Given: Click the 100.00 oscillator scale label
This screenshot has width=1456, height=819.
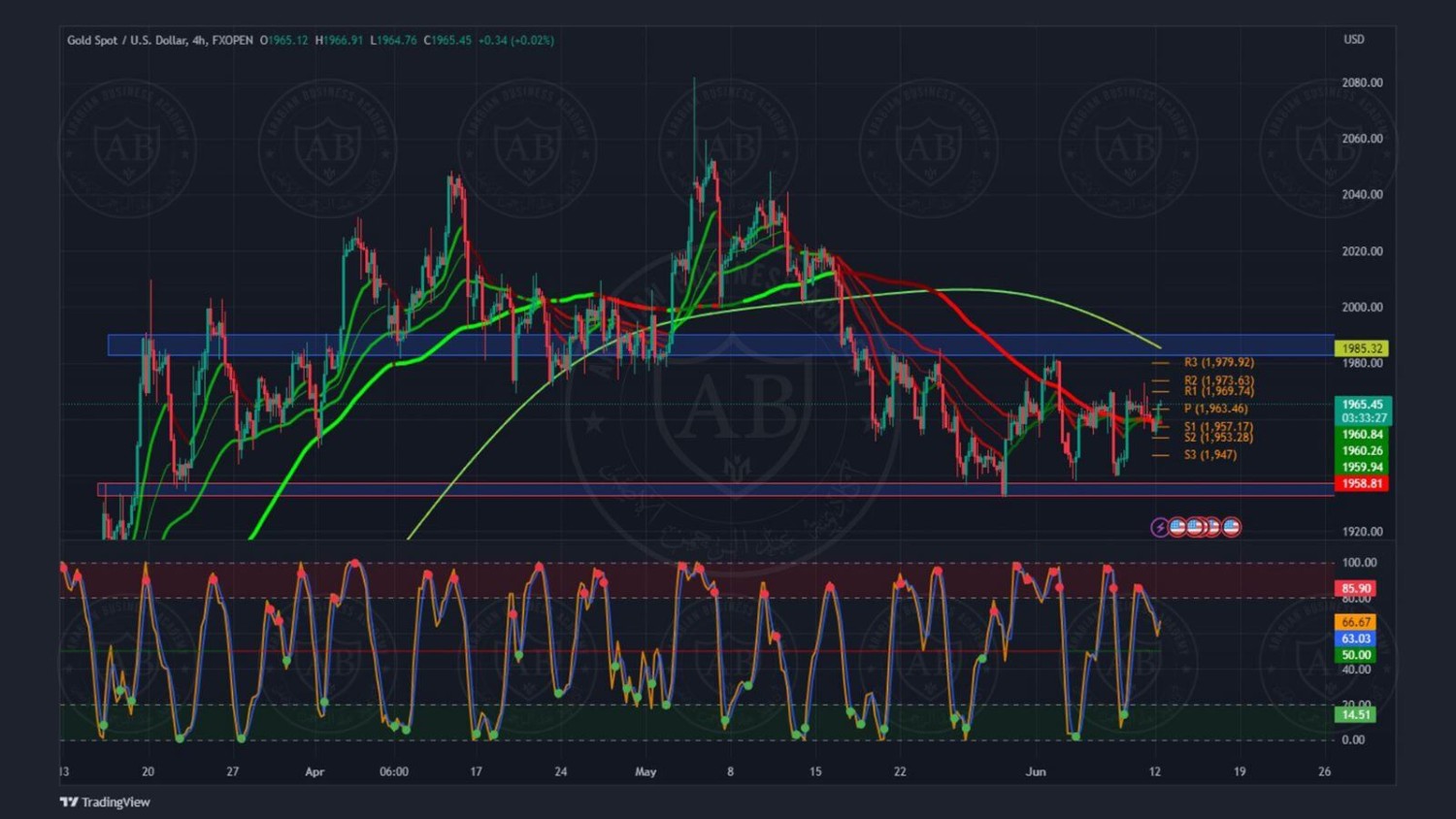Looking at the screenshot, I should 1359,563.
